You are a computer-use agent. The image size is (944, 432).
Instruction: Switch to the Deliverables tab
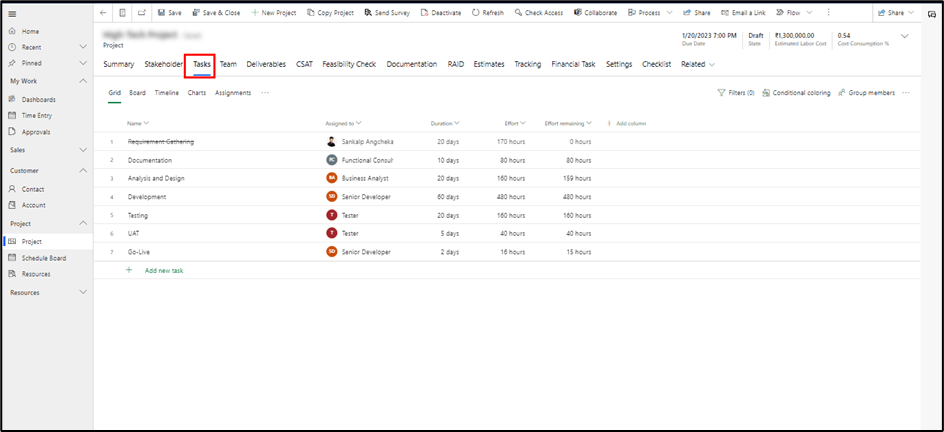[266, 64]
